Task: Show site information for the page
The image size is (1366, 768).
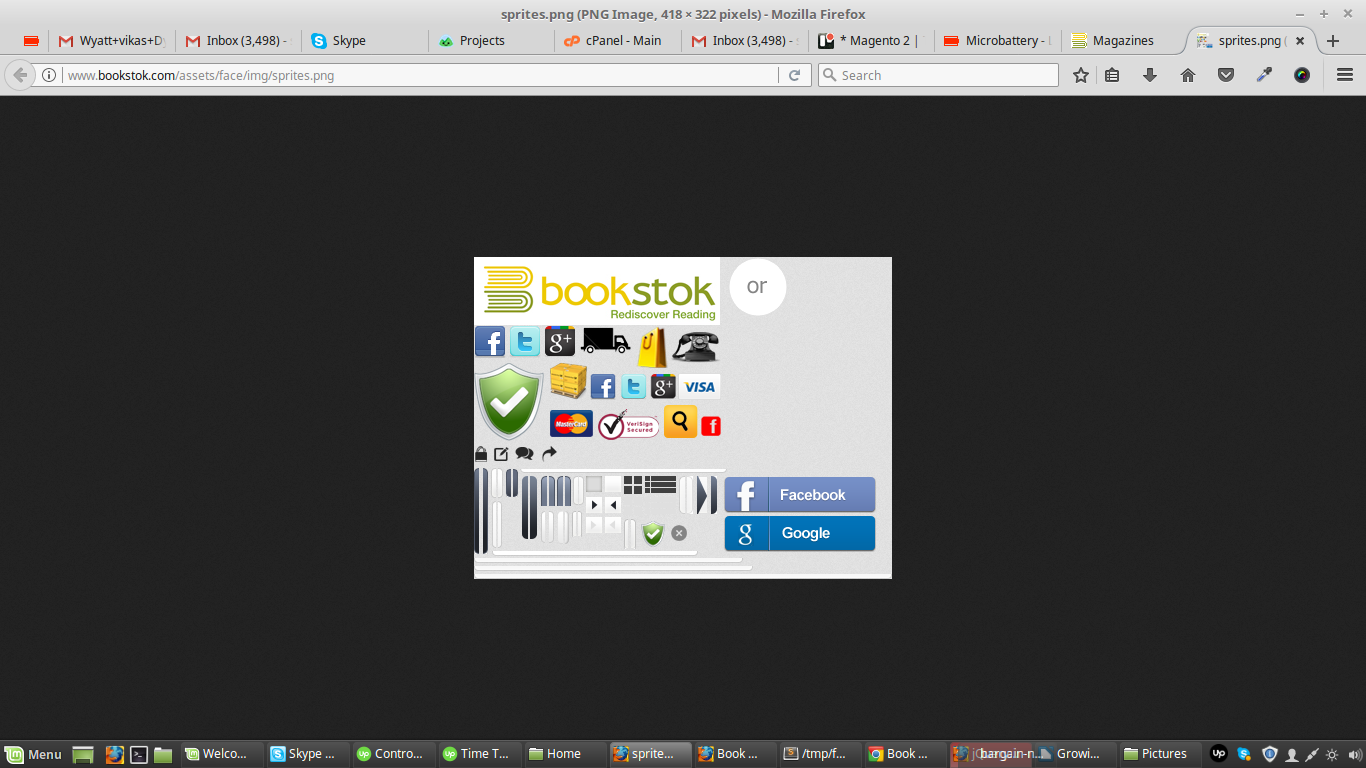Action: tap(48, 75)
